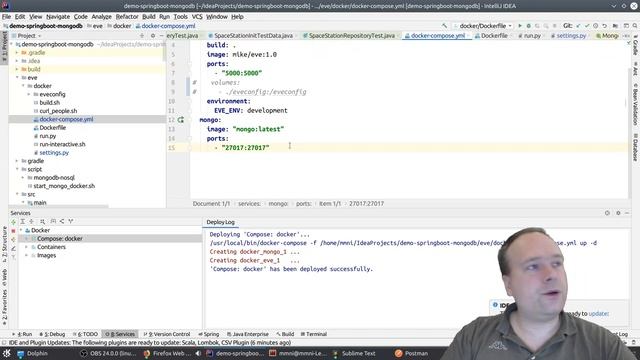Start debugging with the bug icon

[529, 26]
